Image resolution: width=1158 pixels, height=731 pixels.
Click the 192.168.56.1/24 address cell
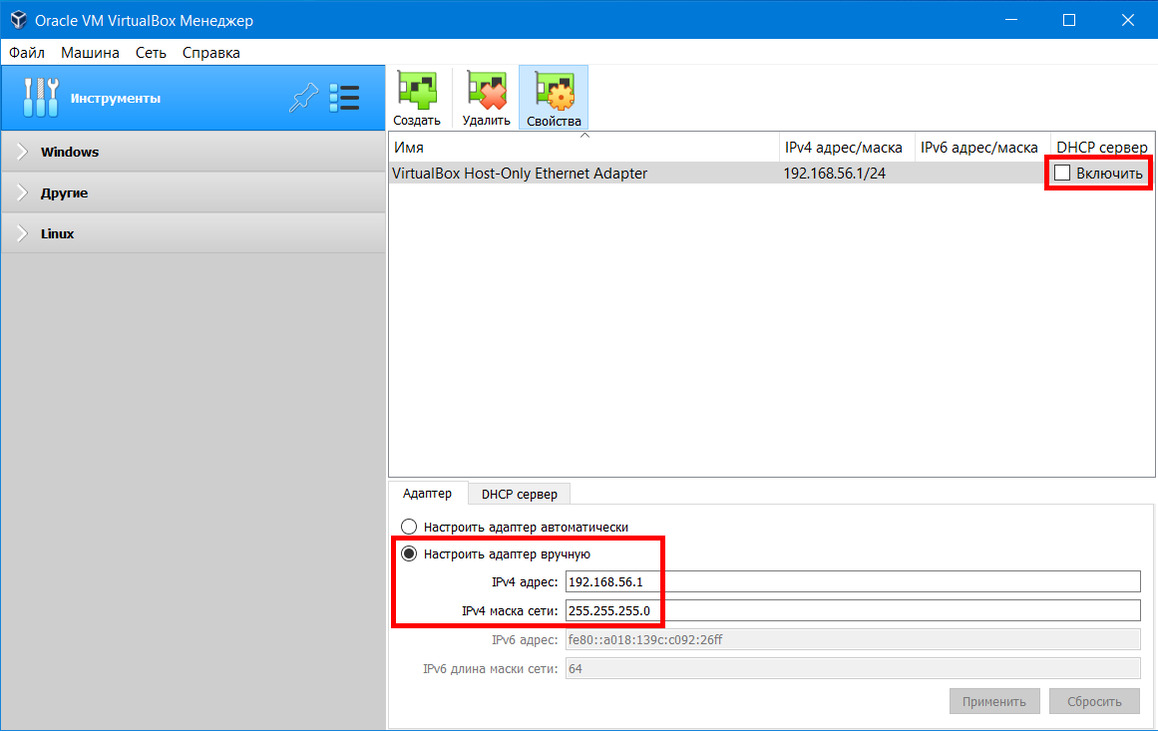click(835, 173)
